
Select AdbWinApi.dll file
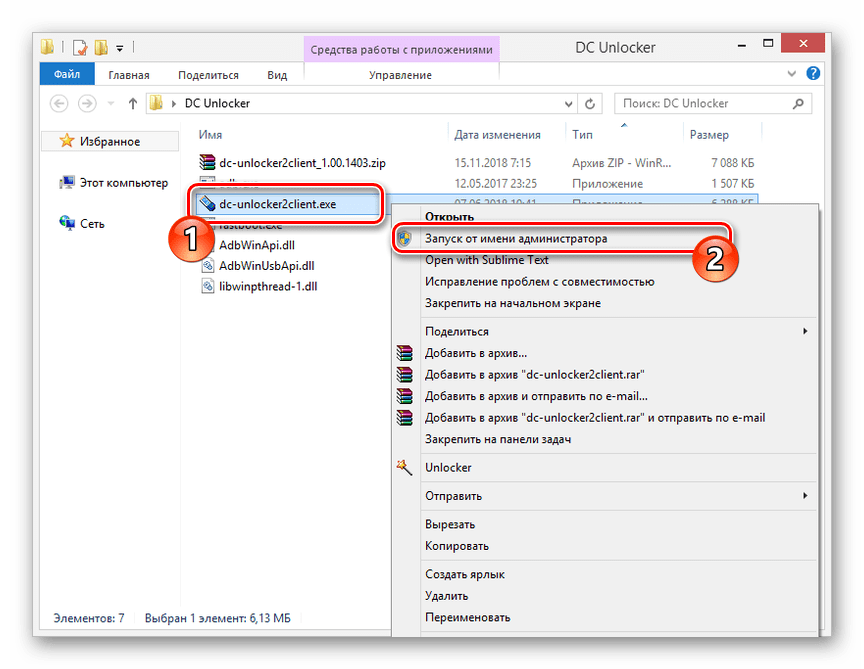pos(257,245)
